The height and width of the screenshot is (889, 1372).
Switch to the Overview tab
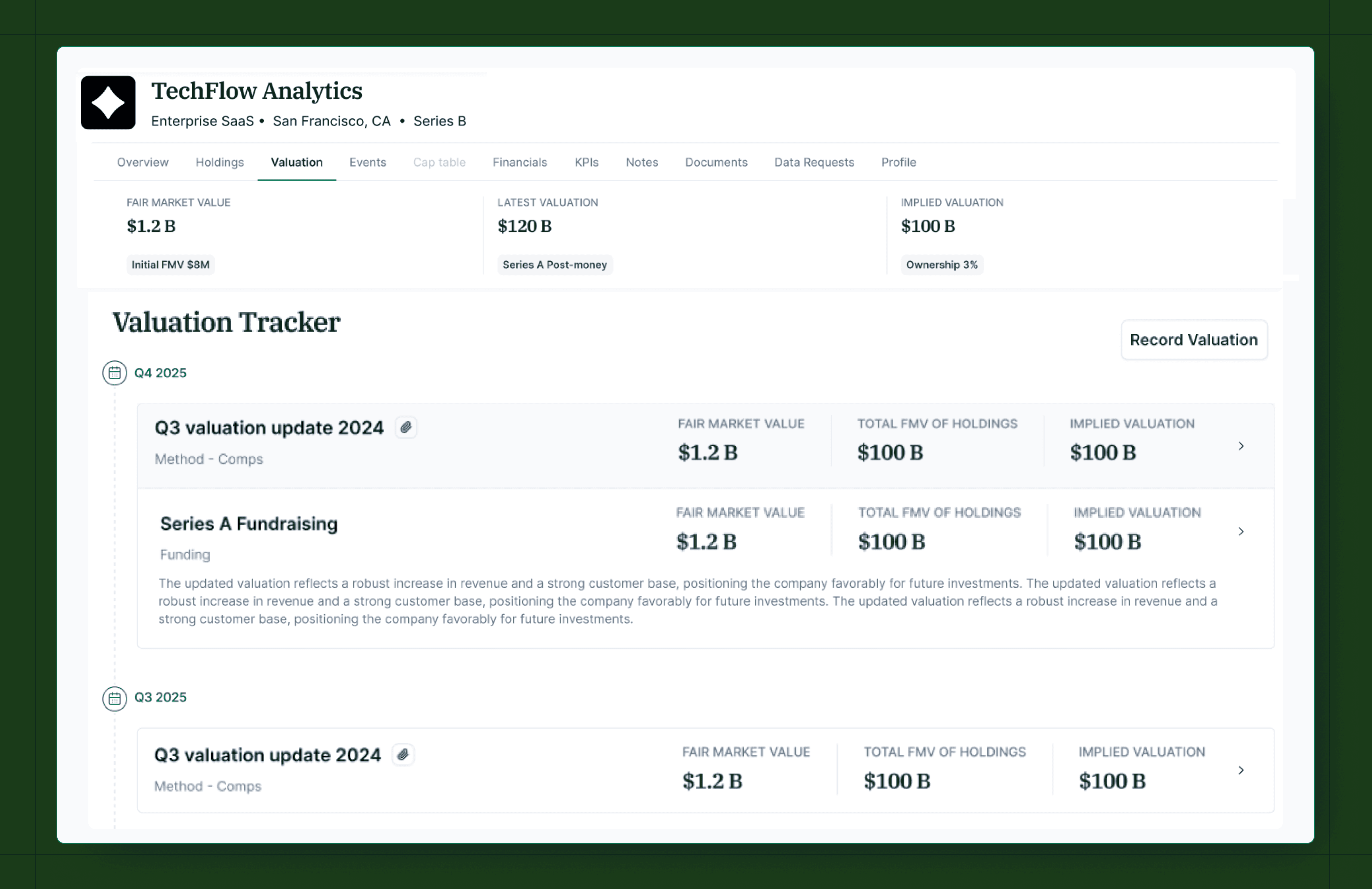[142, 162]
